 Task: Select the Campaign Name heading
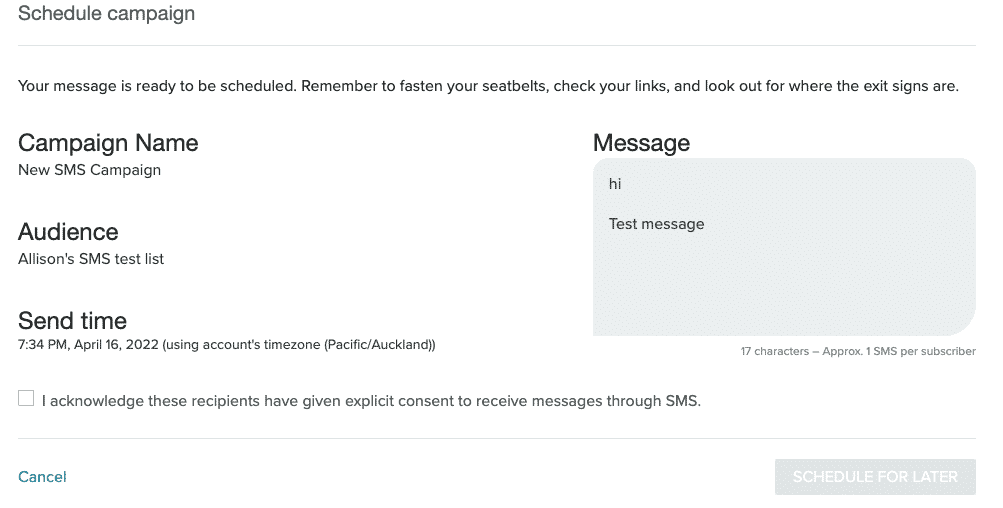(x=108, y=143)
